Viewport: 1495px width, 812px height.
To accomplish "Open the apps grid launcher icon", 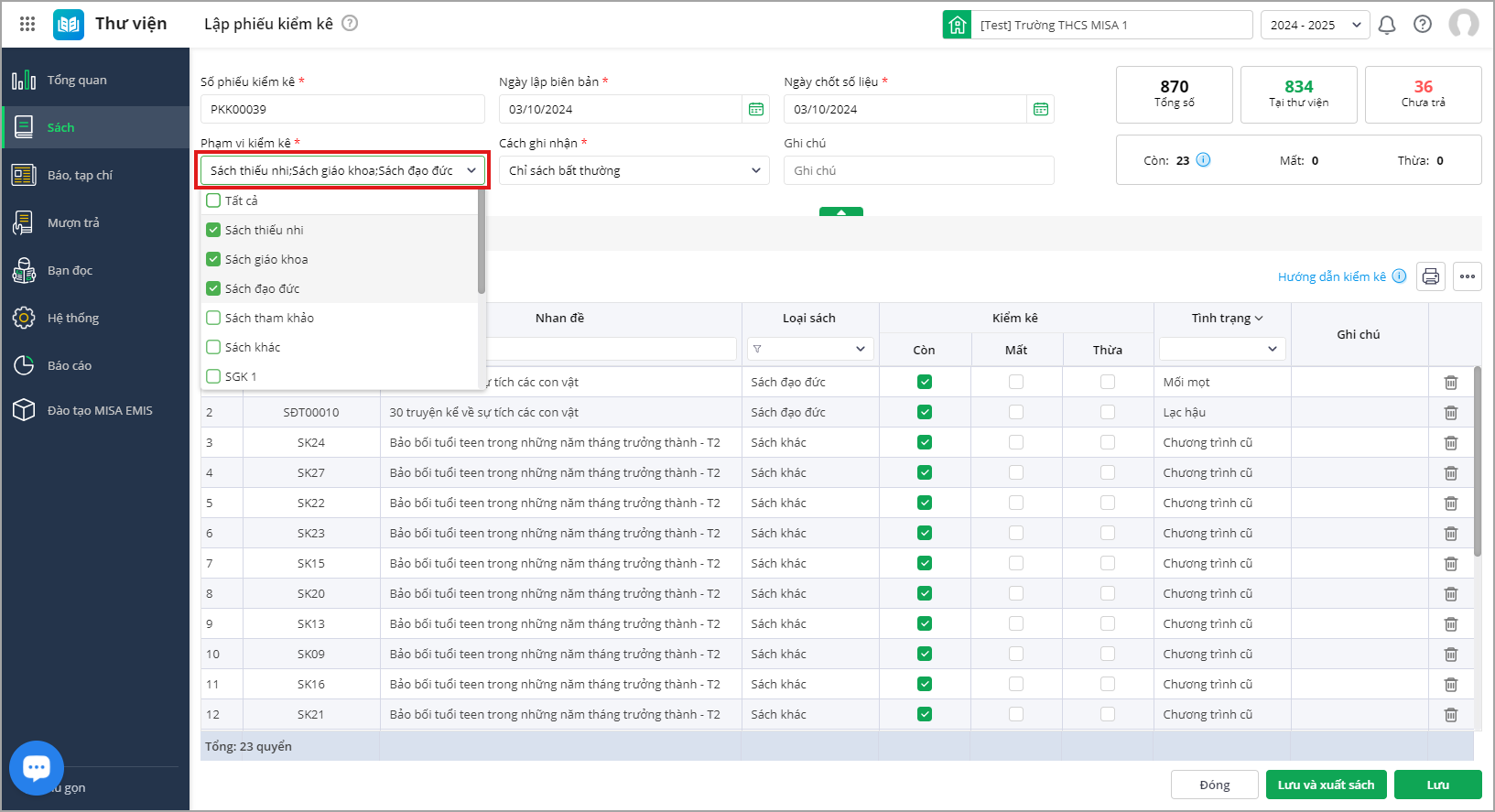I will (x=27, y=25).
